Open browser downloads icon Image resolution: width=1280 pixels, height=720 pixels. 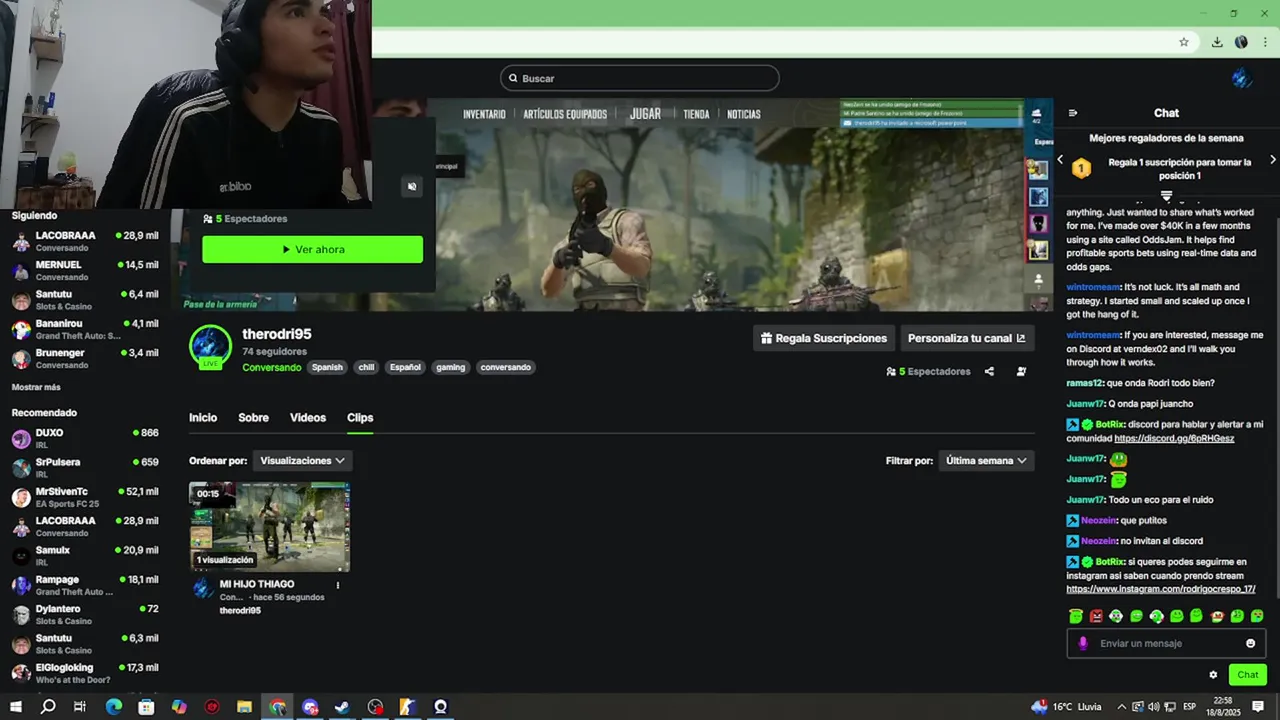click(1217, 42)
